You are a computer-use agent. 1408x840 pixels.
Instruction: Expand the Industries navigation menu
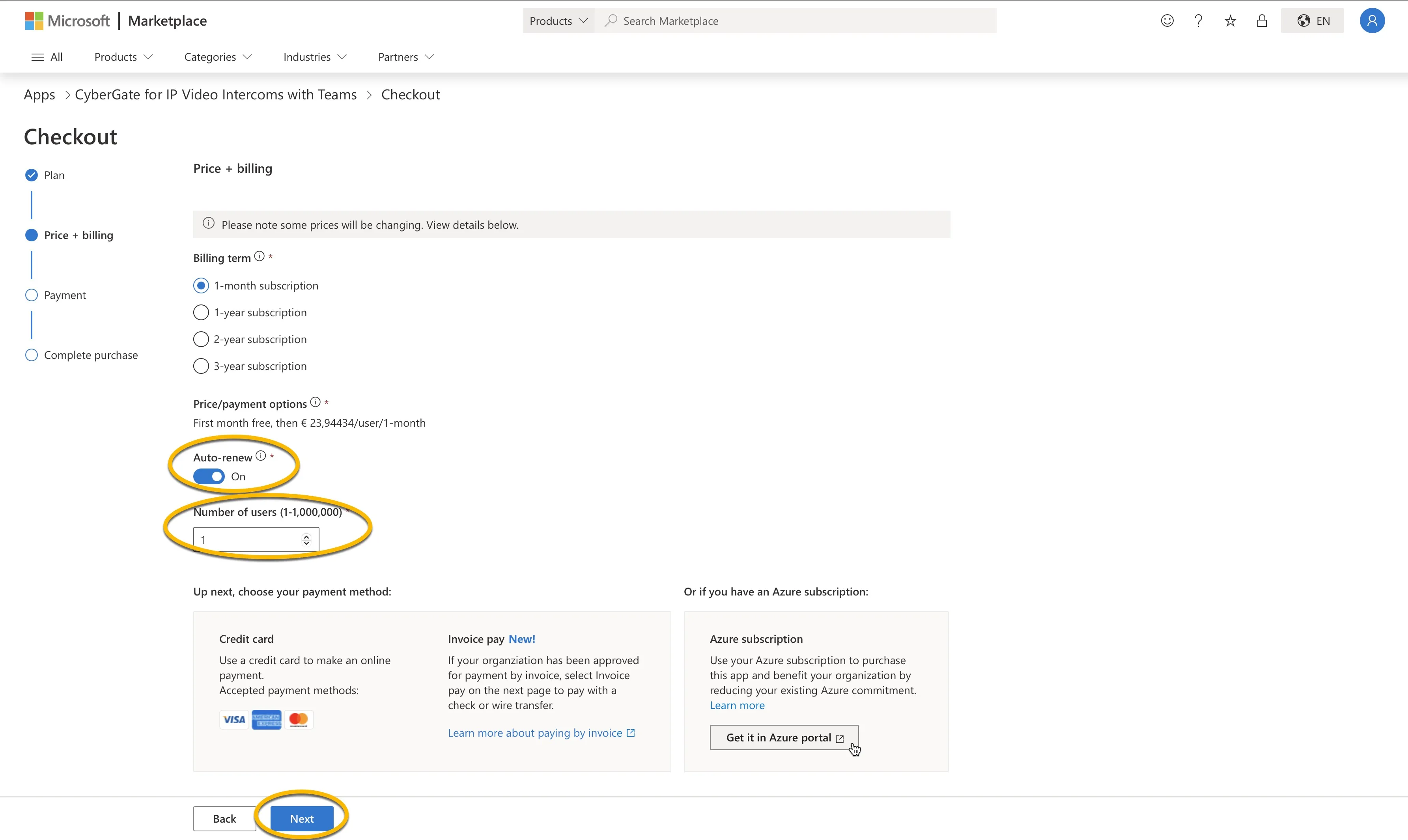[x=315, y=57]
